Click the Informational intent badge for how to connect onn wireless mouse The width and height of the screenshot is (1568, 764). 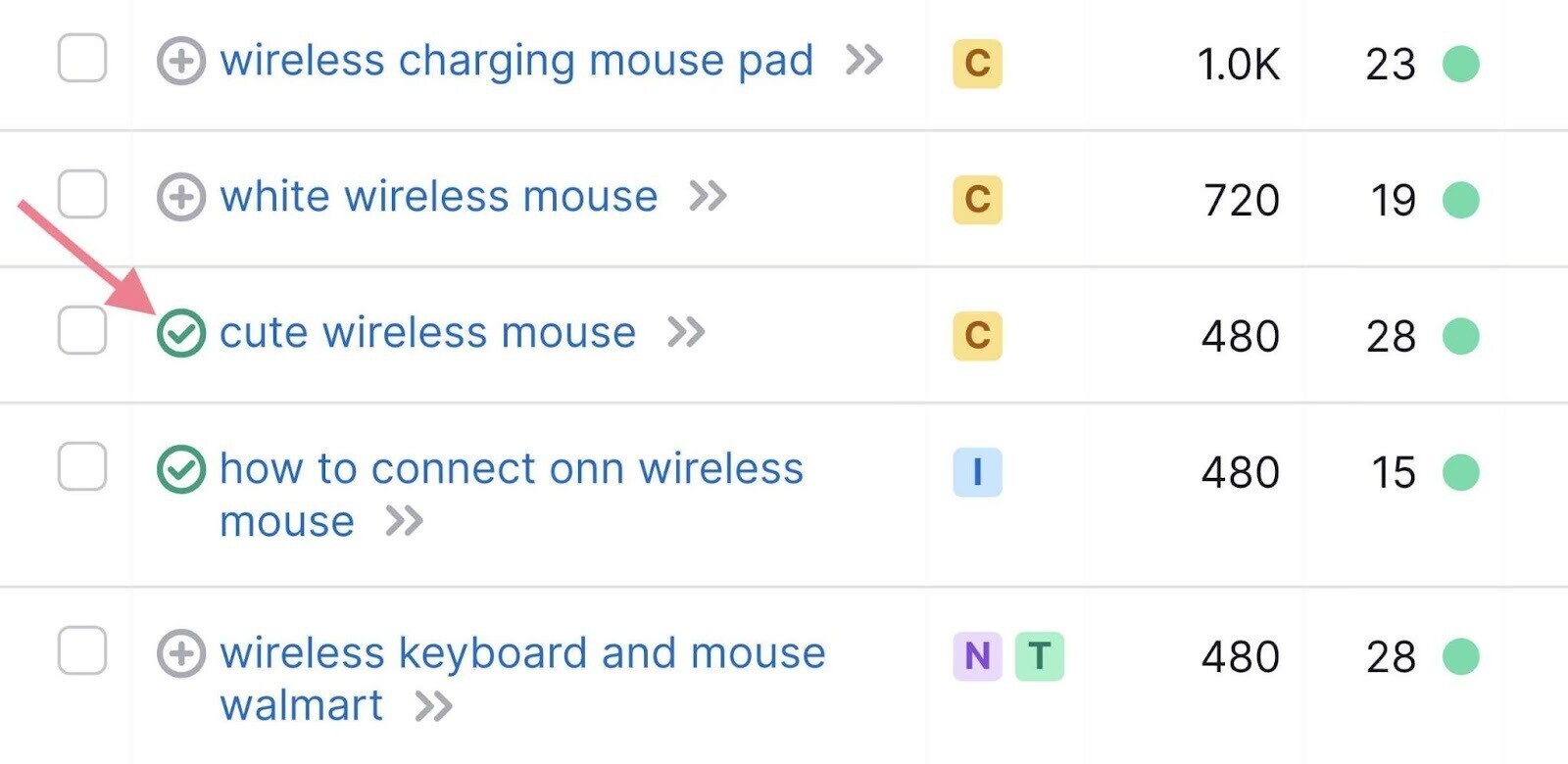click(979, 473)
